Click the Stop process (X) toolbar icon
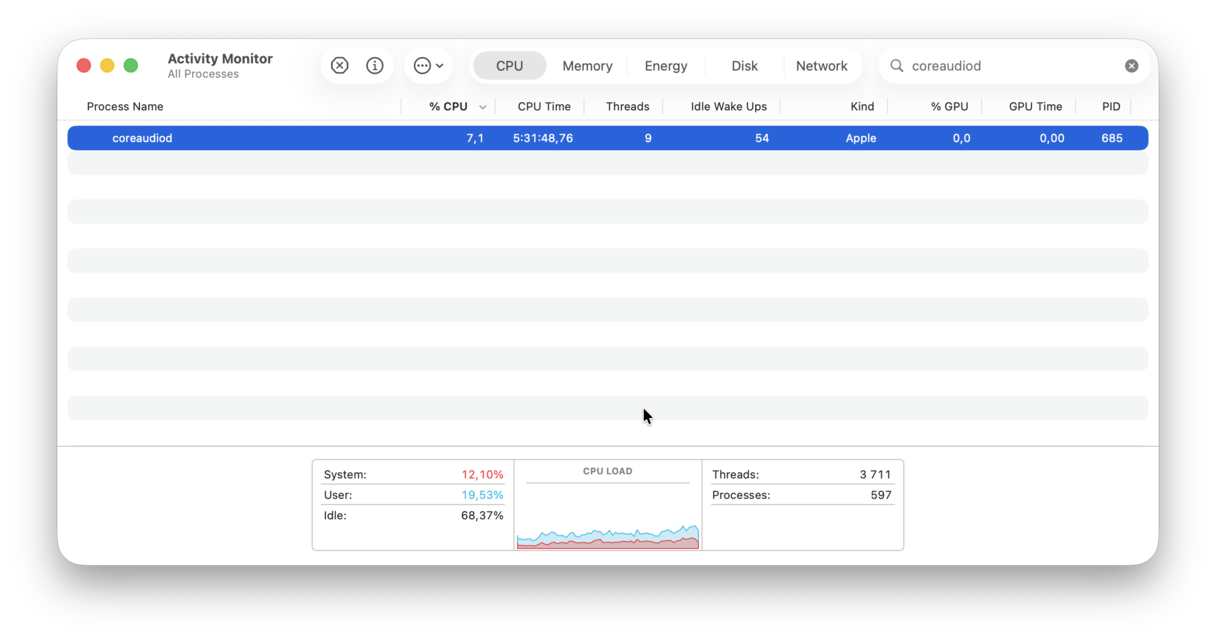Viewport: 1216px width, 641px height. pos(340,66)
